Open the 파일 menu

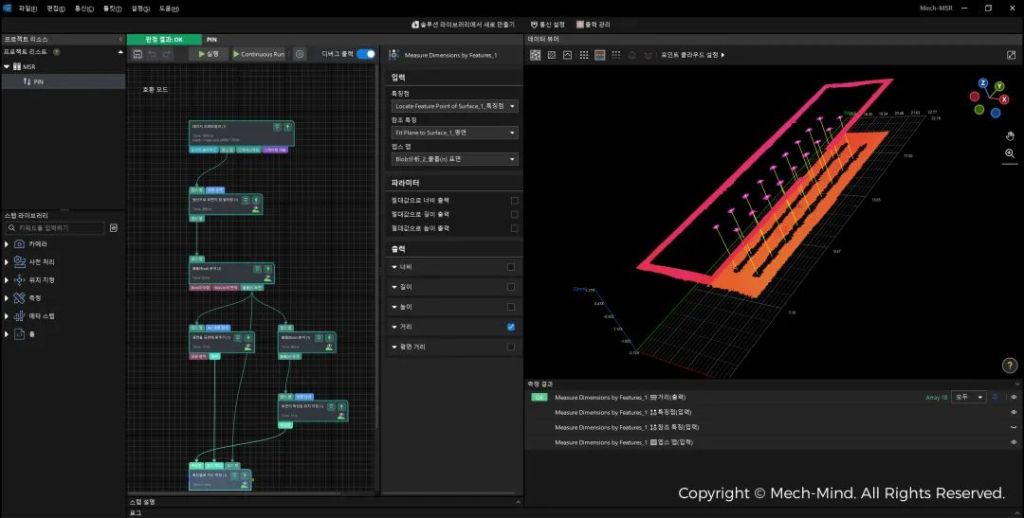tap(26, 7)
